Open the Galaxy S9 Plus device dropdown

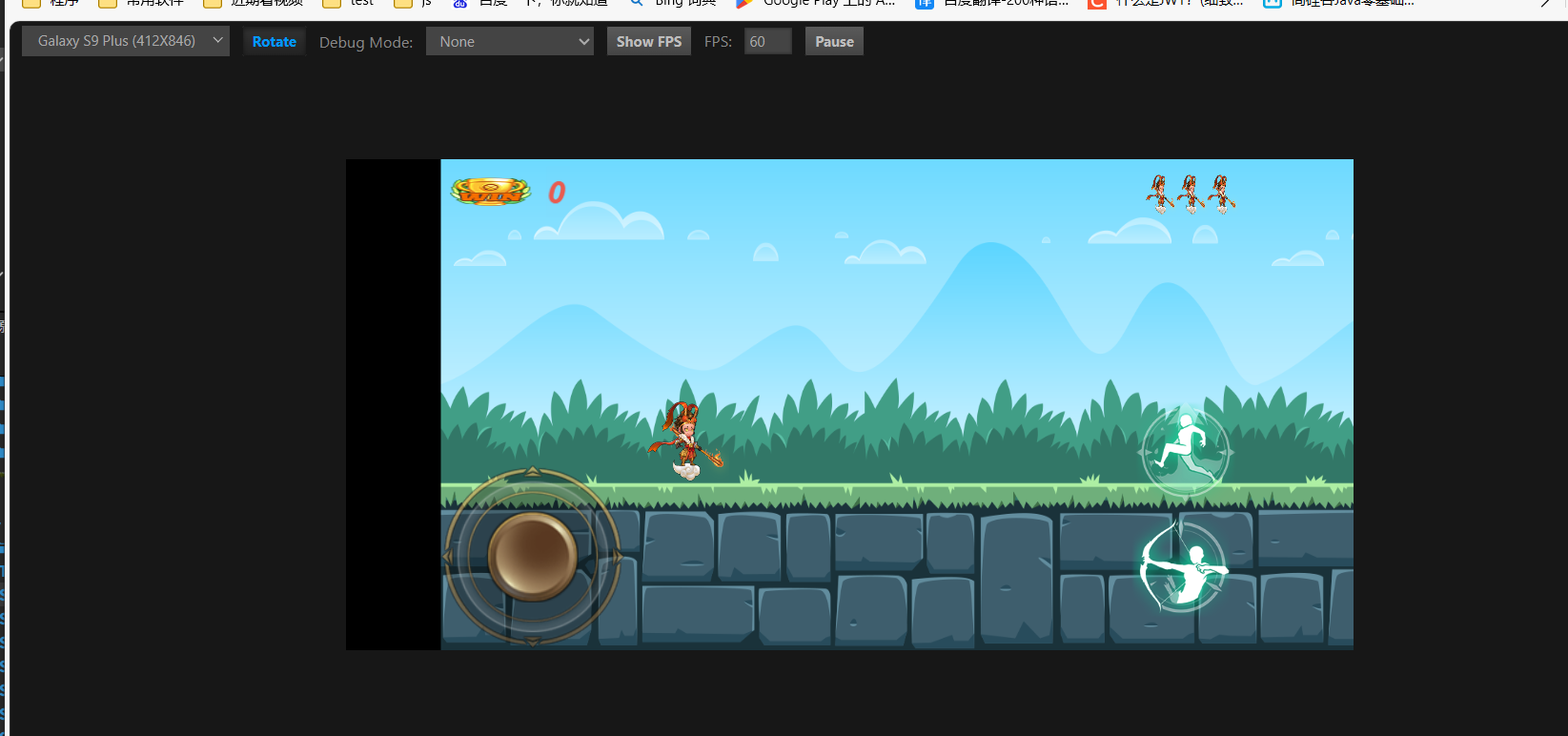126,41
